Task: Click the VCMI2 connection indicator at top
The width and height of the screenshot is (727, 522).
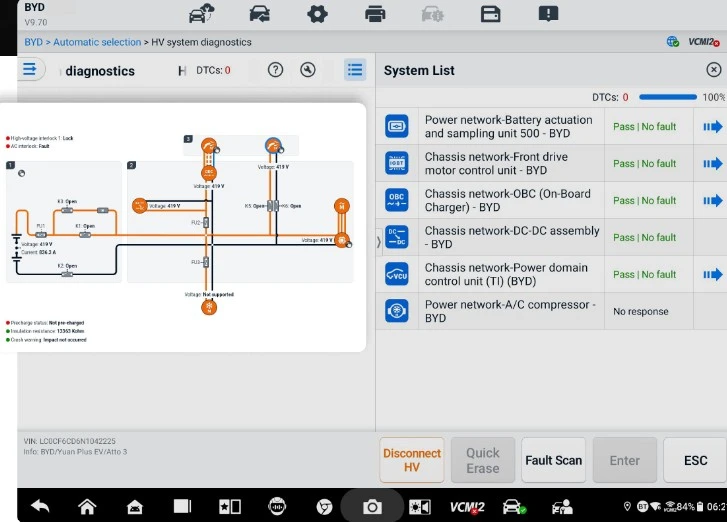Action: (x=703, y=42)
